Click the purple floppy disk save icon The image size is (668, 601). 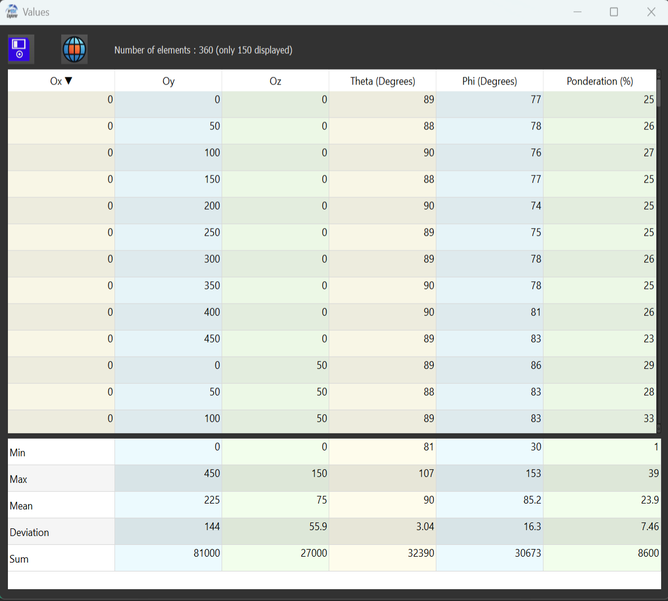(21, 49)
